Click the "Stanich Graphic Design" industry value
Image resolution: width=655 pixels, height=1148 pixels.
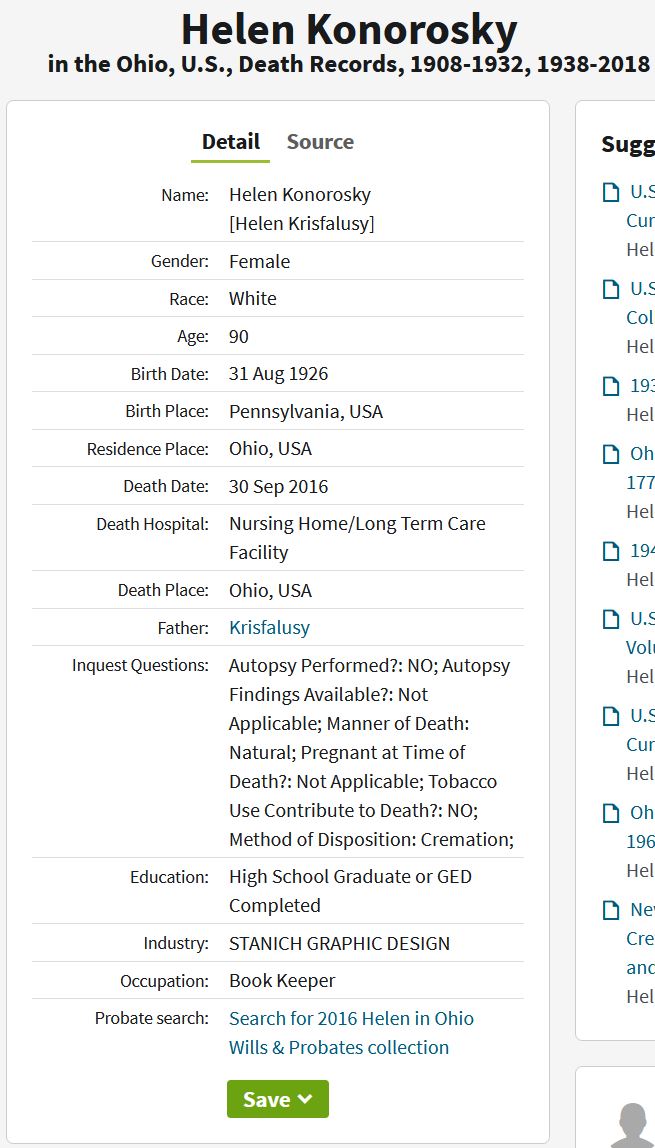(339, 943)
